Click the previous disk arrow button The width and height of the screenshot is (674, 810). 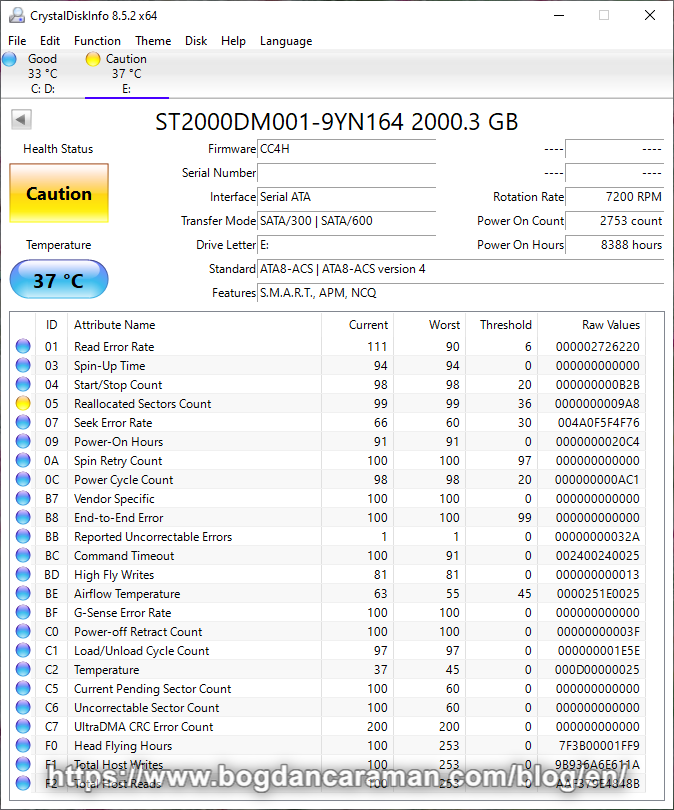pos(21,119)
